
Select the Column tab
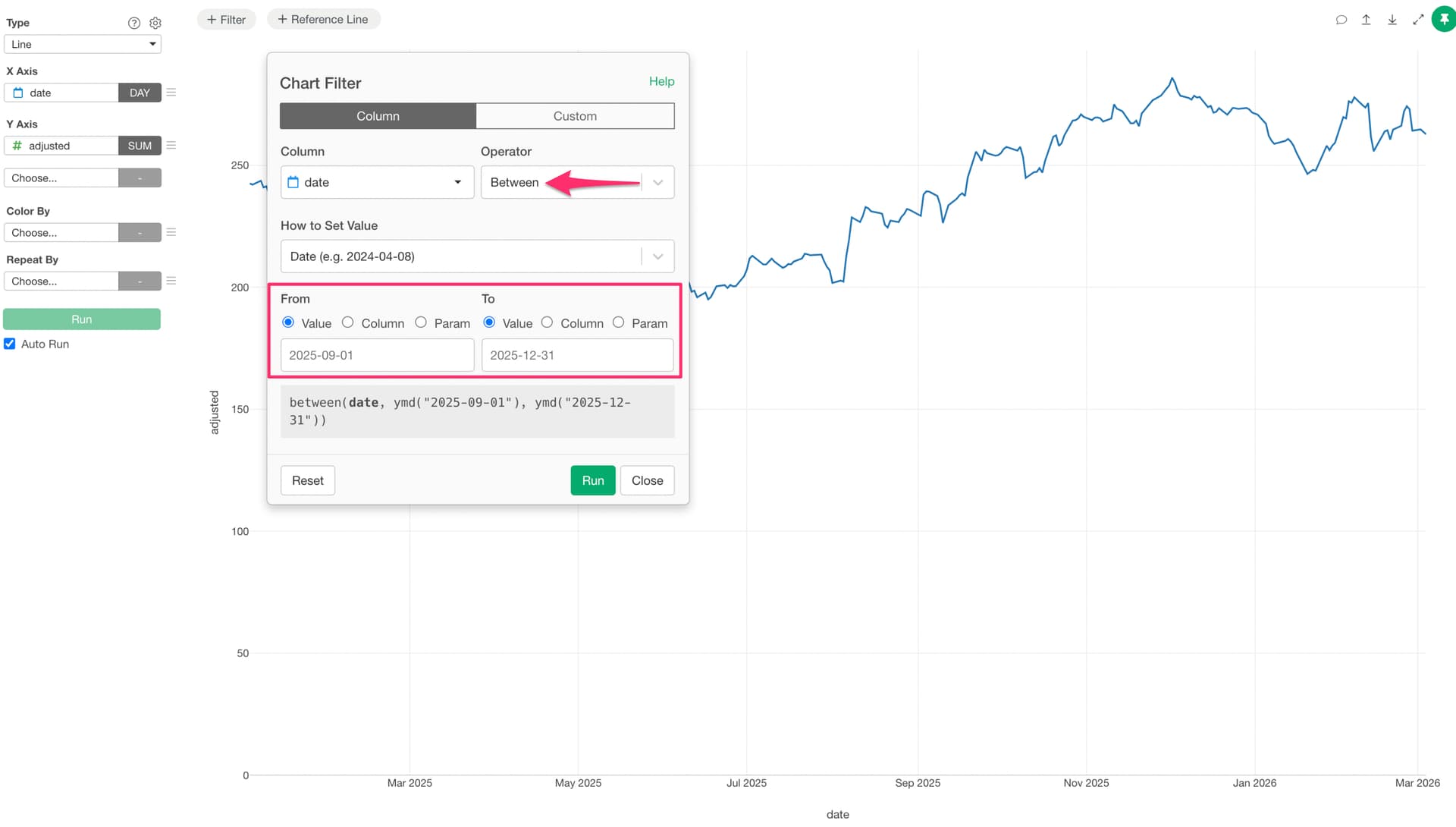click(x=378, y=116)
